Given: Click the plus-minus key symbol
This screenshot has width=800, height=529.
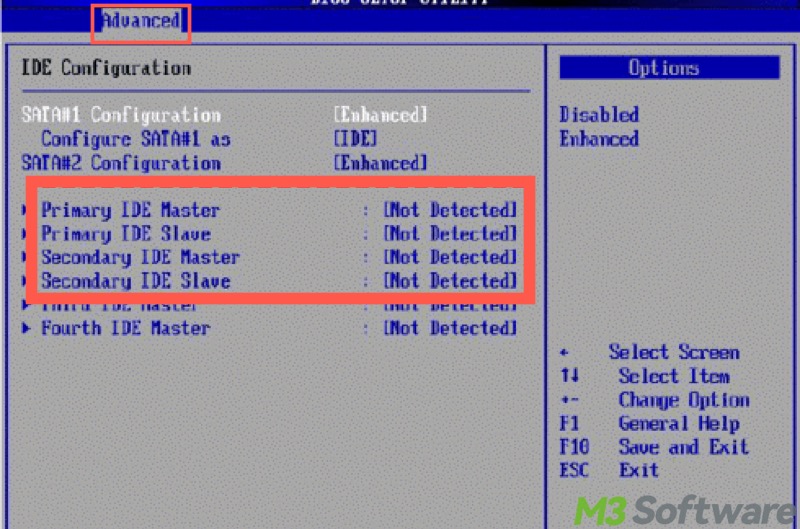Looking at the screenshot, I should 569,400.
